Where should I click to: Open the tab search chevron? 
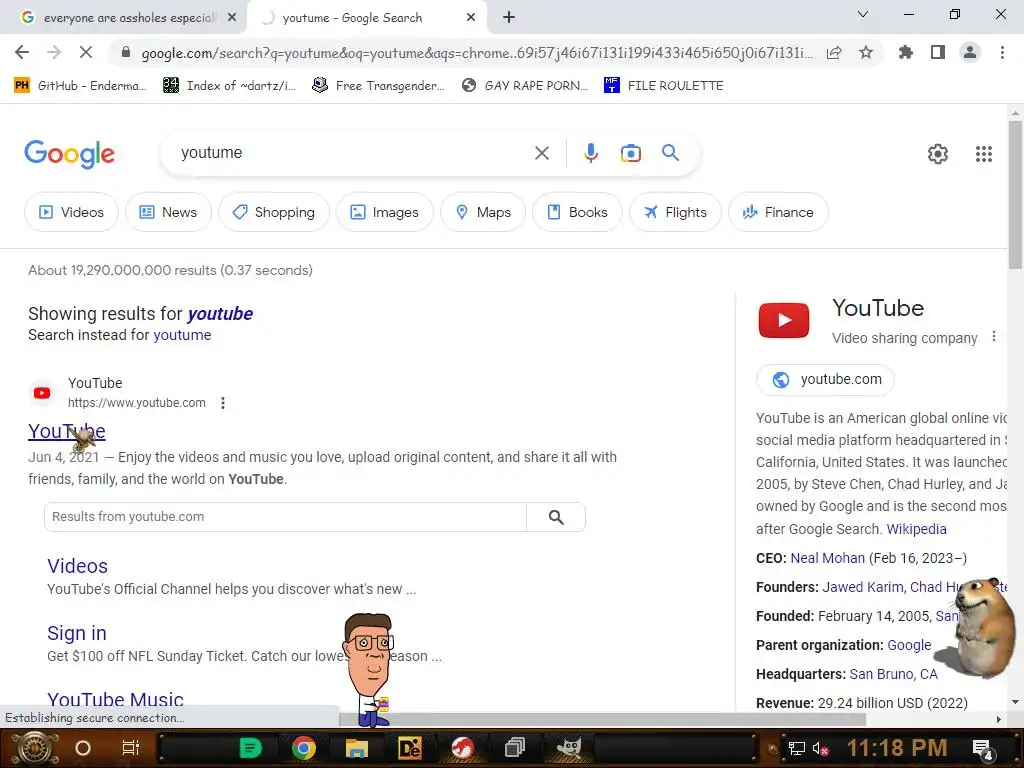tap(863, 14)
